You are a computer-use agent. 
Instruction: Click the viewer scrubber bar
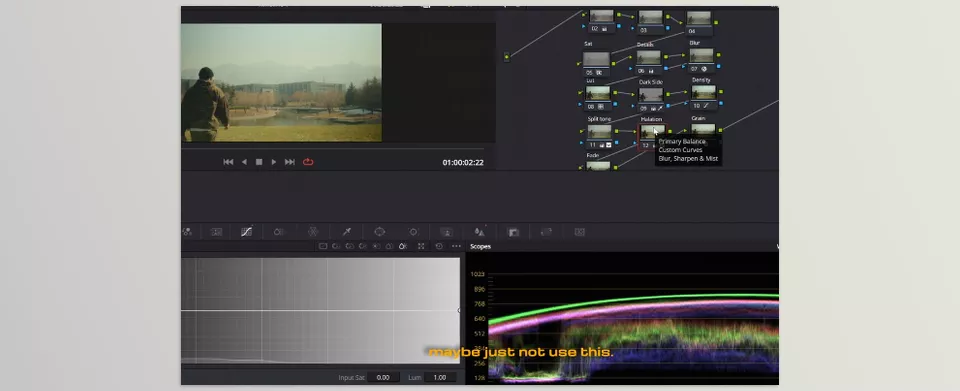pos(332,149)
